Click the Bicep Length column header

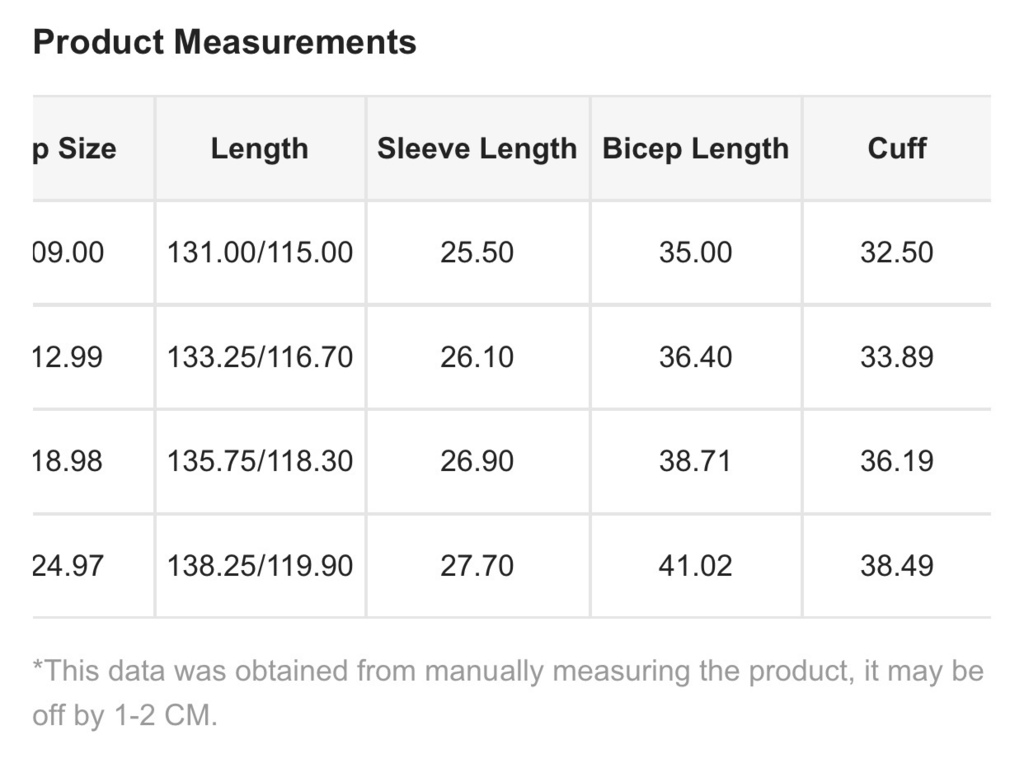point(696,148)
